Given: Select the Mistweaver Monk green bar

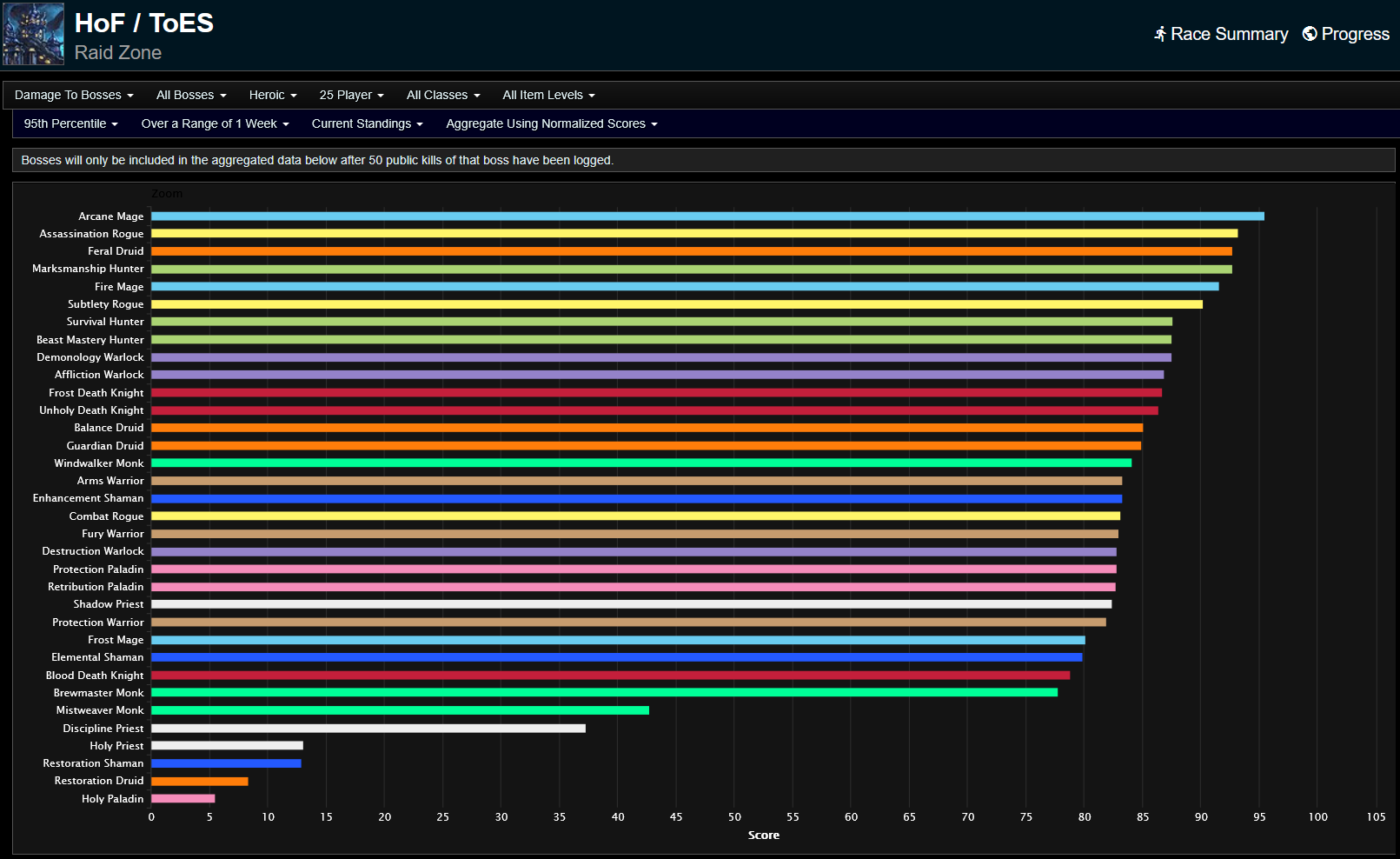Looking at the screenshot, I should (400, 710).
